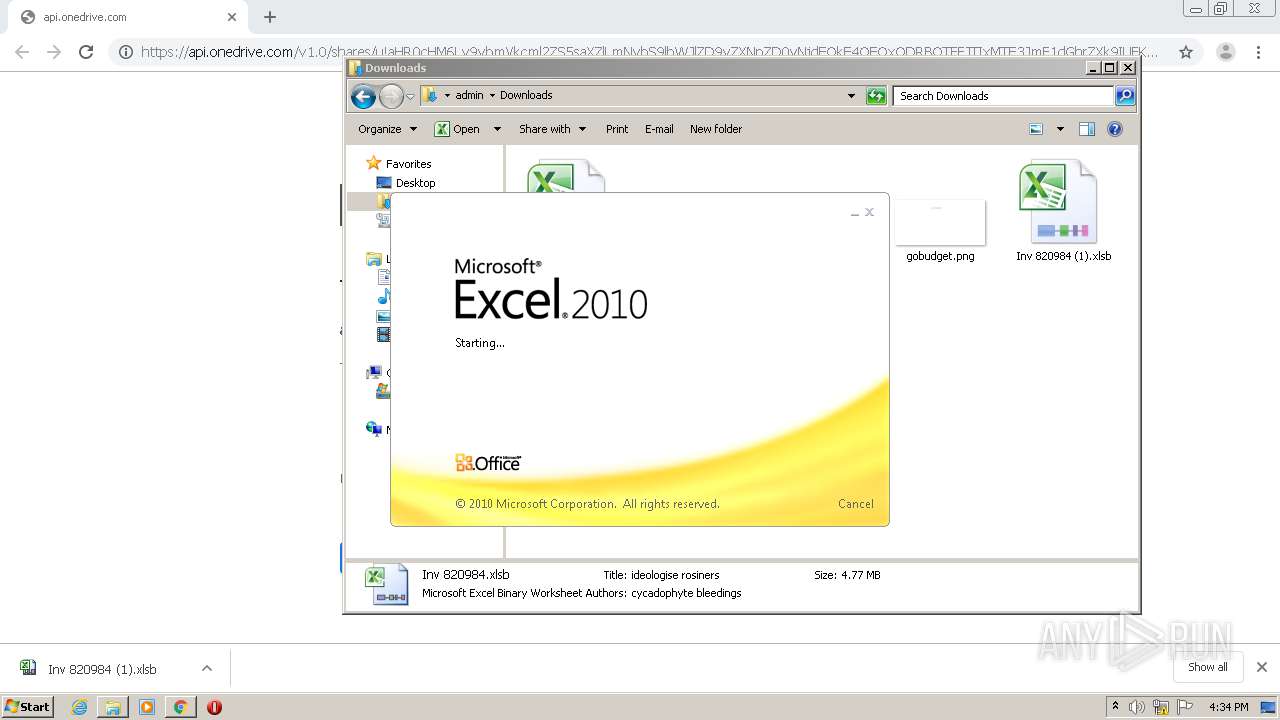Open Explorer help icon
Image resolution: width=1280 pixels, height=720 pixels.
[1115, 129]
